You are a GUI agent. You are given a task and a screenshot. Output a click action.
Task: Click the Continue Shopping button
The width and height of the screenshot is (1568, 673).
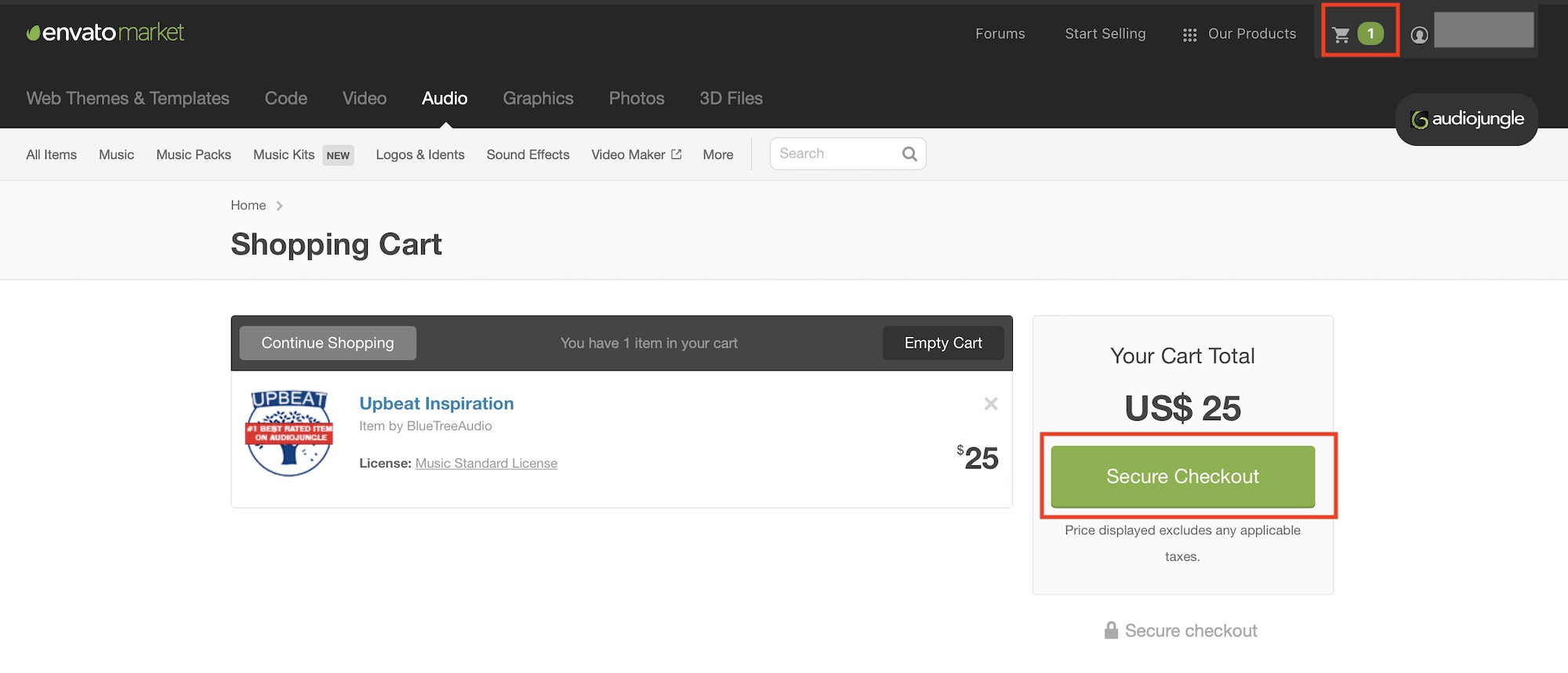(x=328, y=343)
